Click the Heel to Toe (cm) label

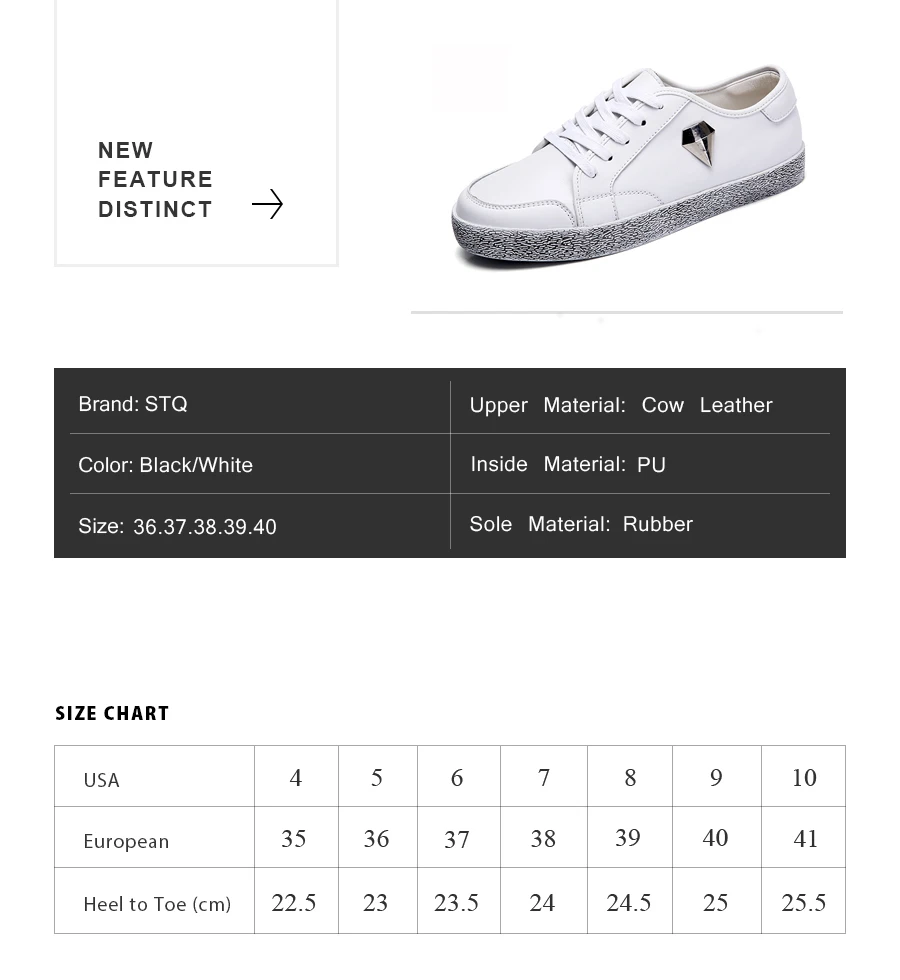(157, 904)
